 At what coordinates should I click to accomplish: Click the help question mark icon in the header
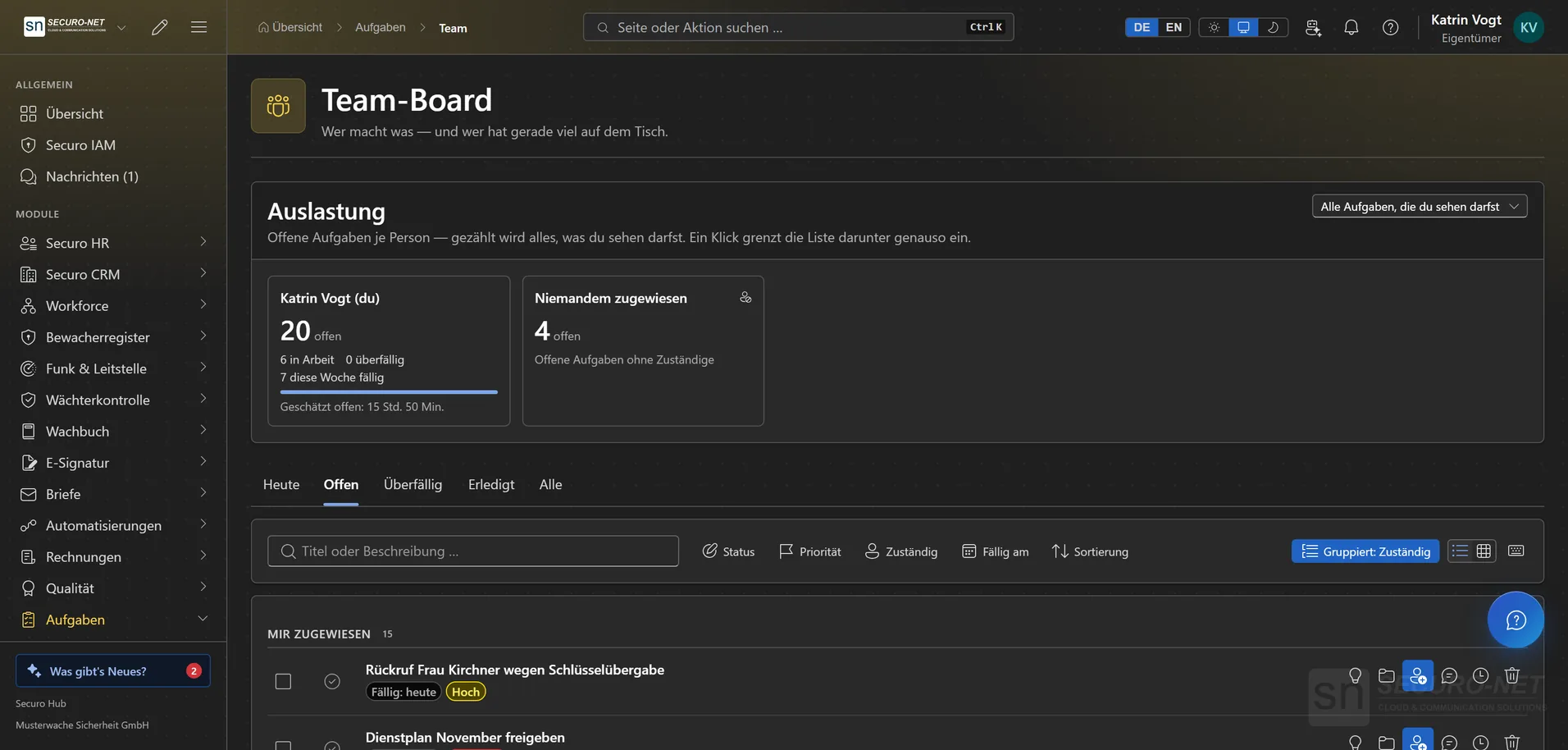1391,27
